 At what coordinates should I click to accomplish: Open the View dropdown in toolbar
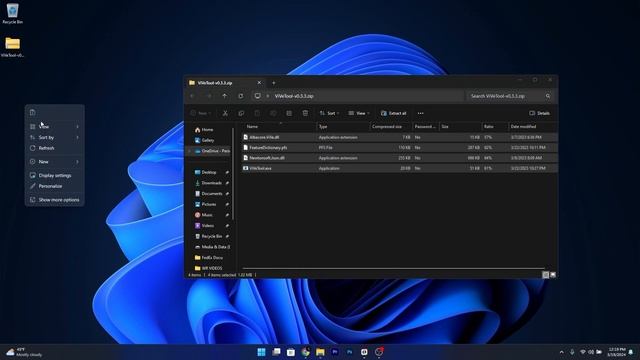pos(358,113)
